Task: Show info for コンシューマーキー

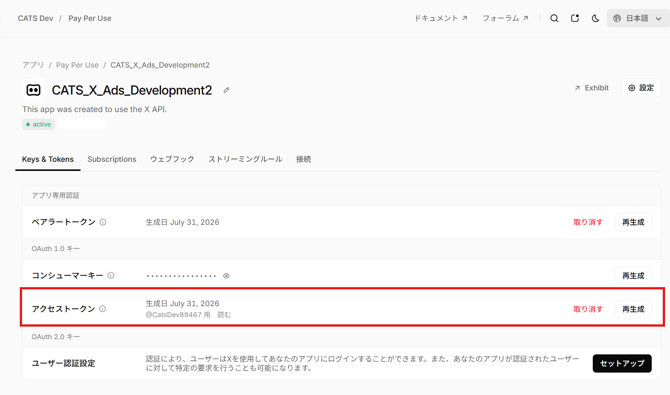Action: [x=111, y=275]
